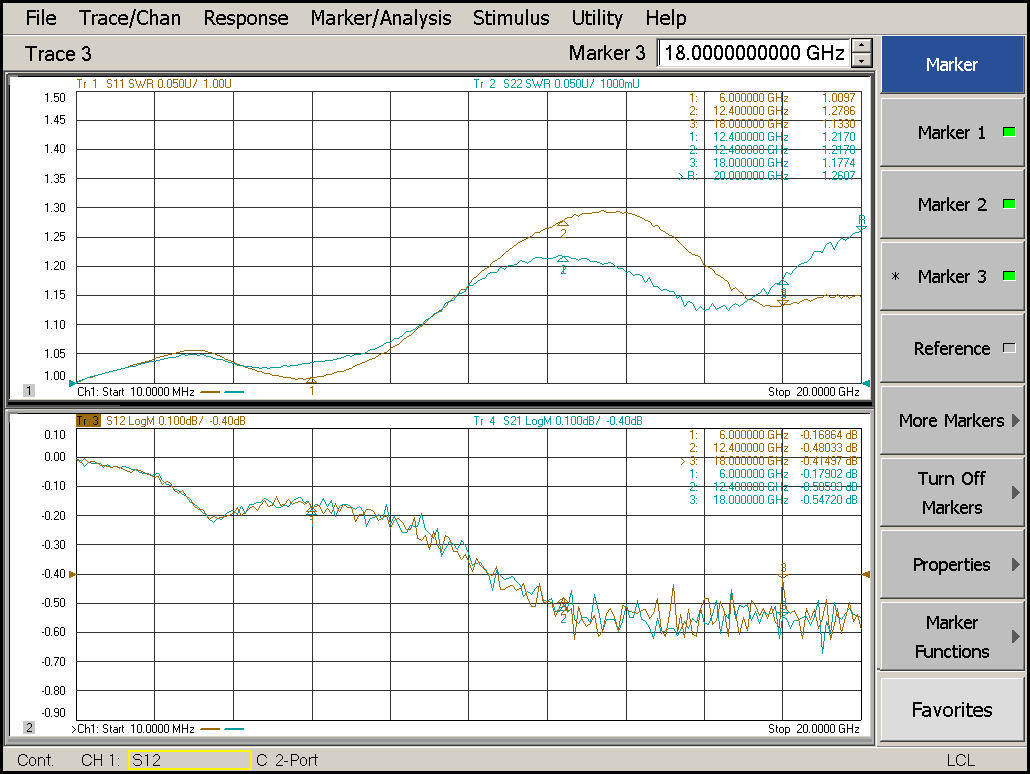Open the Marker/Analysis menu
The height and width of the screenshot is (774, 1030).
pos(380,18)
